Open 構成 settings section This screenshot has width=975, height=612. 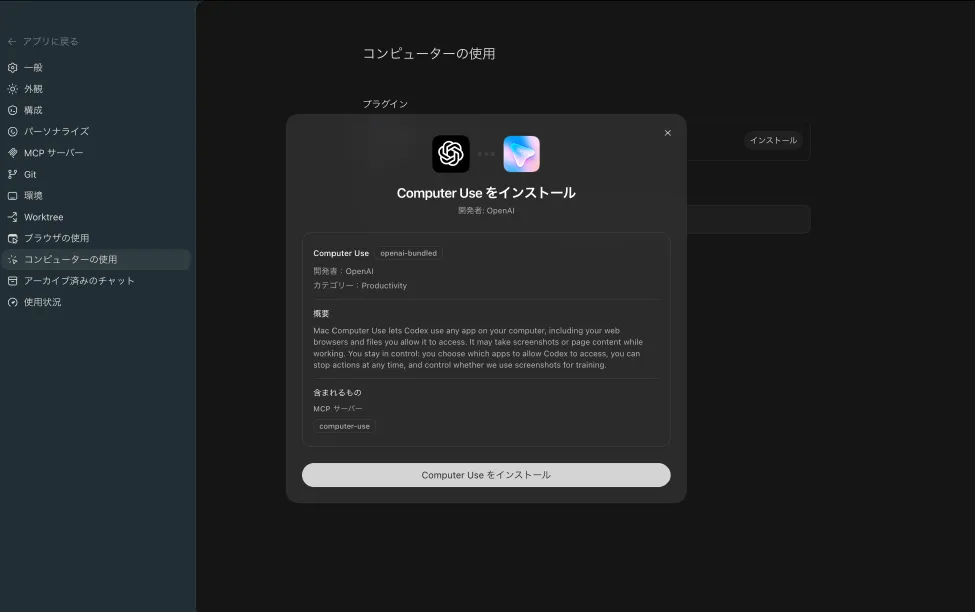pos(96,110)
